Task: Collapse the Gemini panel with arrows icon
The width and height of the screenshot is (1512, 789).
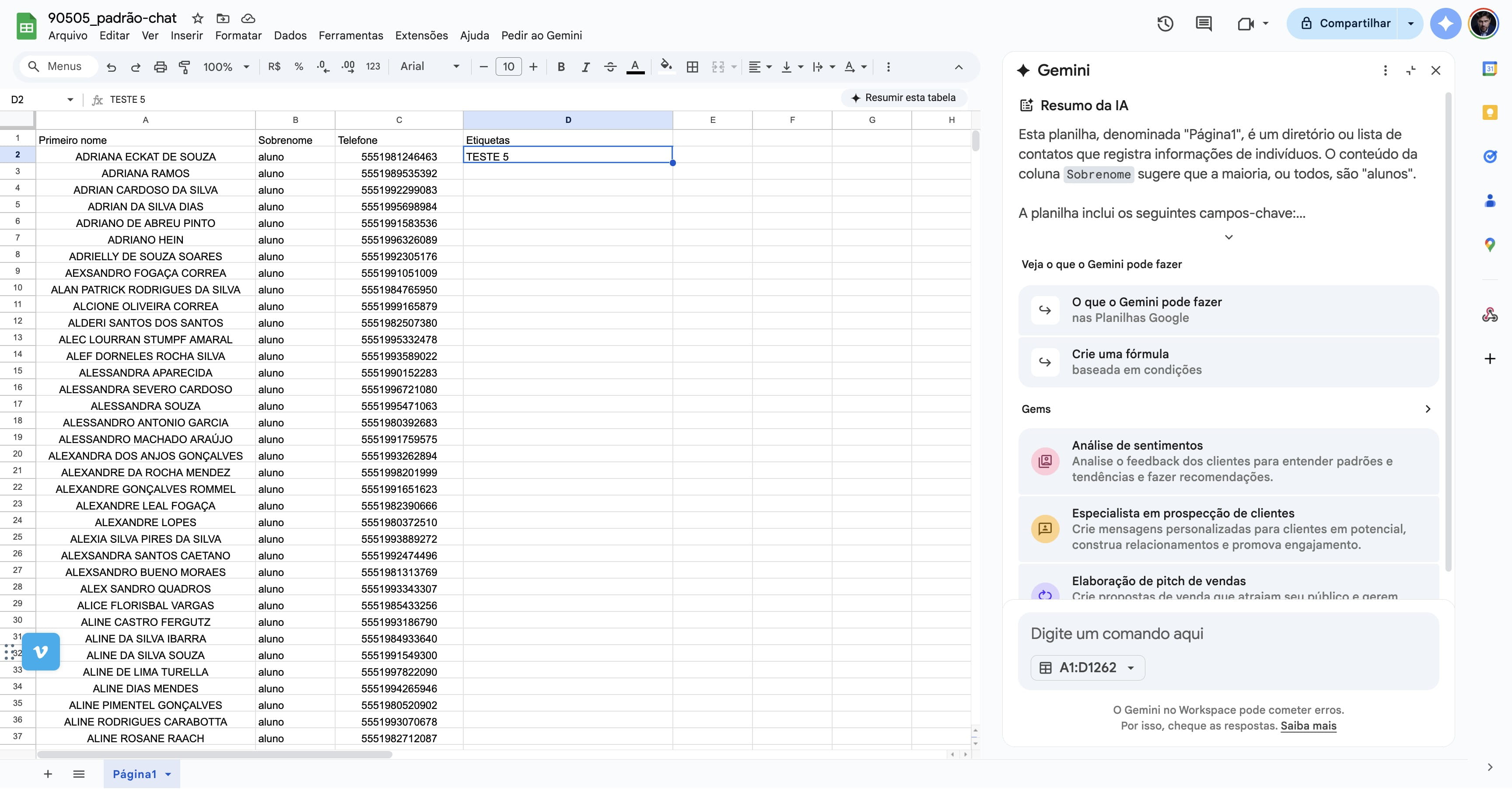Action: tap(1411, 70)
